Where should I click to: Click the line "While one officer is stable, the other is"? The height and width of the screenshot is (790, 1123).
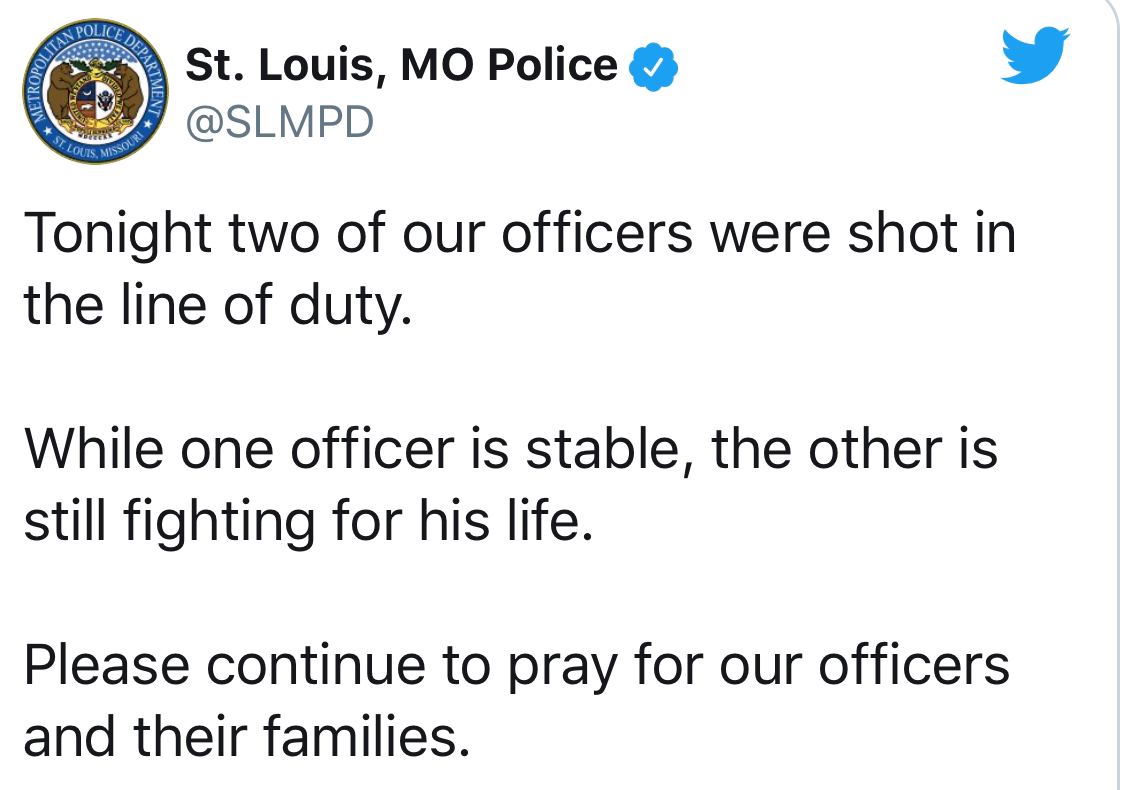(510, 450)
